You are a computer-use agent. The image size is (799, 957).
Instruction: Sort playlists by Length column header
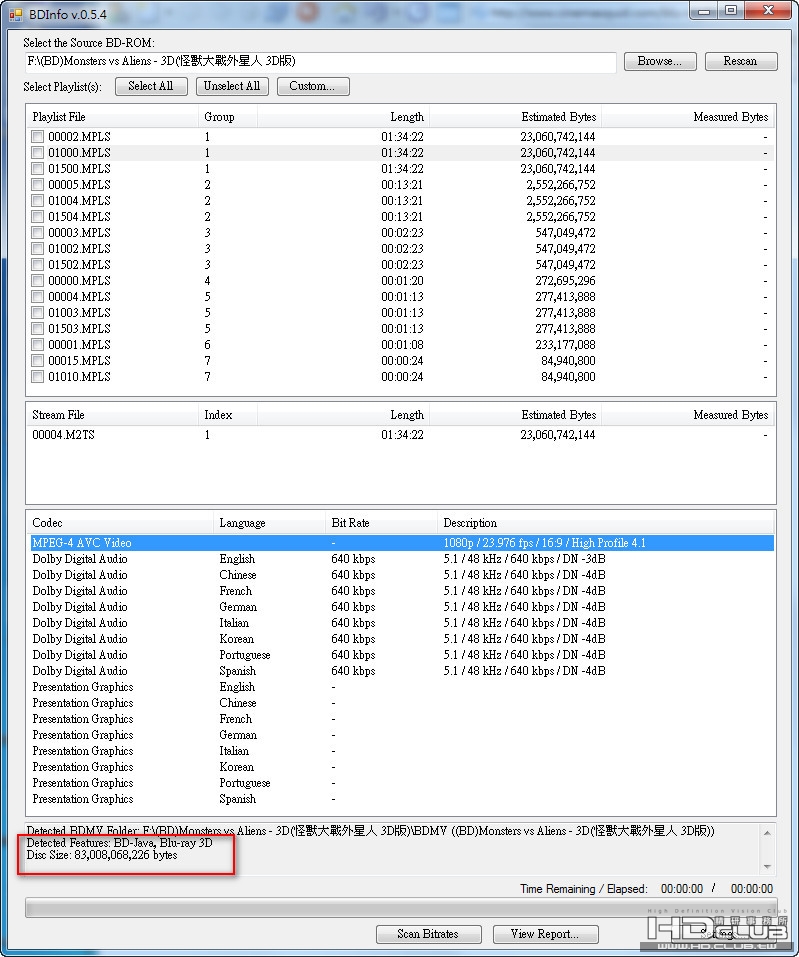(343, 117)
